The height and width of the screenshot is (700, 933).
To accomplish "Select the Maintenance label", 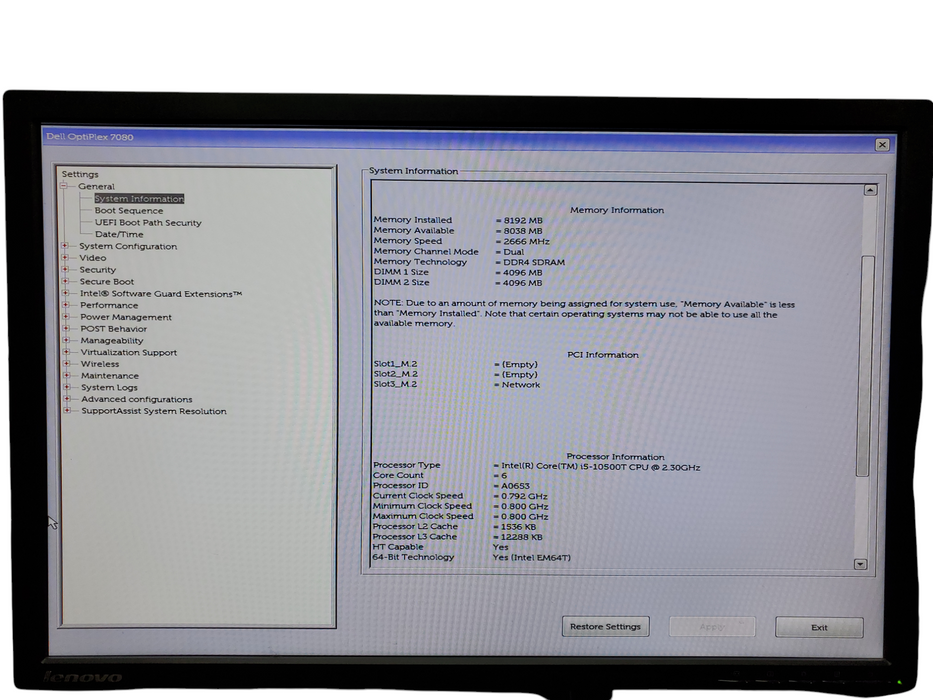I will (x=110, y=376).
